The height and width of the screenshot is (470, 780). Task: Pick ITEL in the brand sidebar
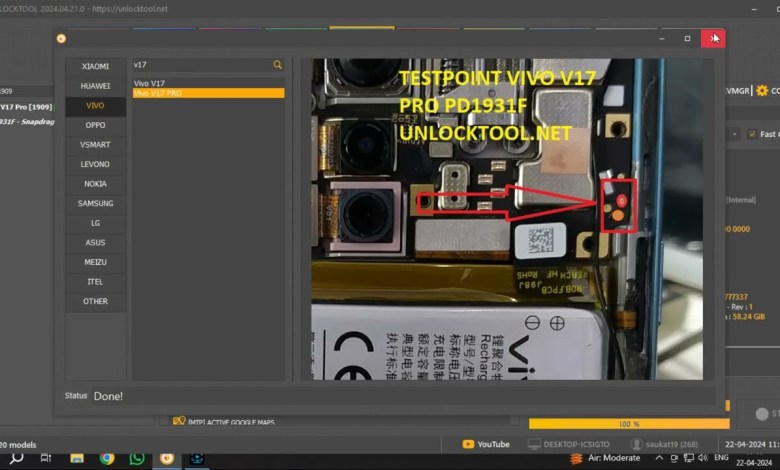[95, 282]
